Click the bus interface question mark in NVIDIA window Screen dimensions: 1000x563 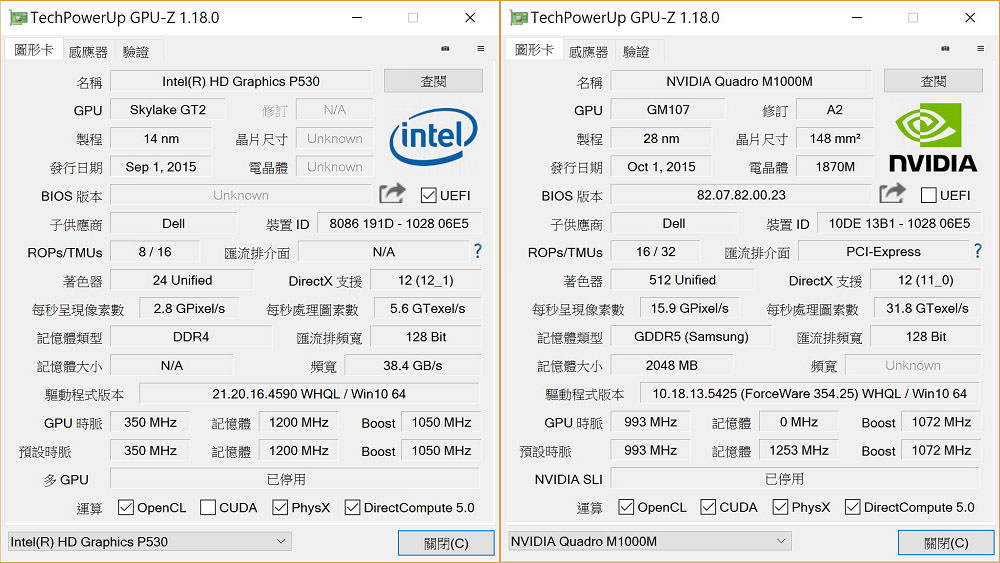(x=978, y=251)
